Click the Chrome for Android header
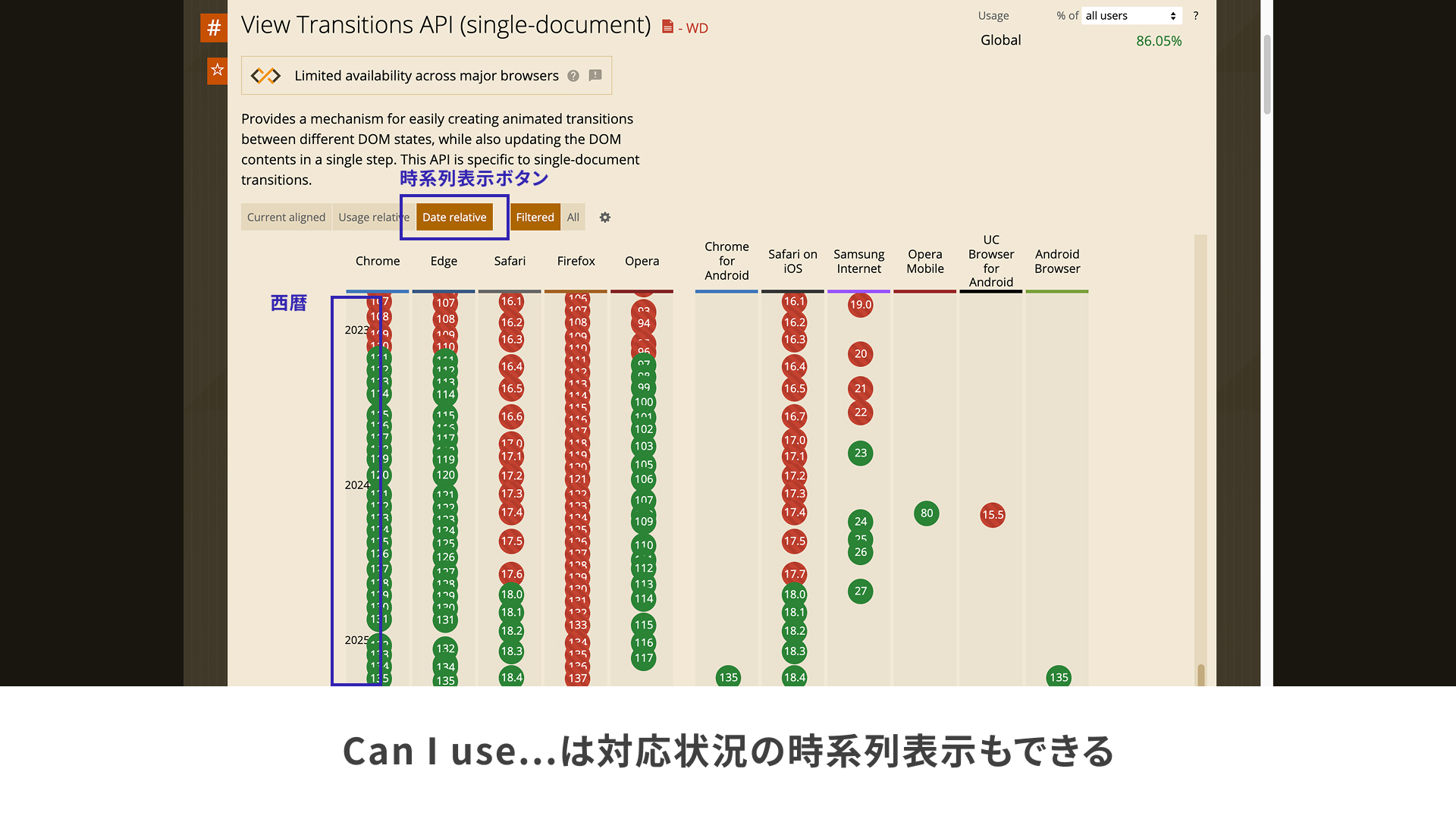The width and height of the screenshot is (1456, 819). 726,261
